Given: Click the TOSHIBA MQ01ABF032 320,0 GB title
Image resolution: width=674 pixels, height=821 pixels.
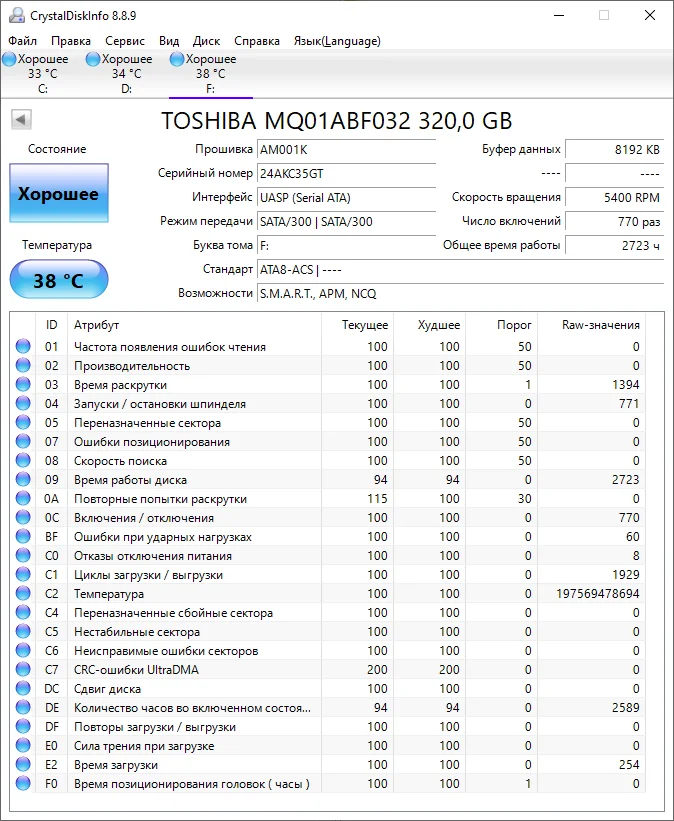Looking at the screenshot, I should pyautogui.click(x=336, y=120).
